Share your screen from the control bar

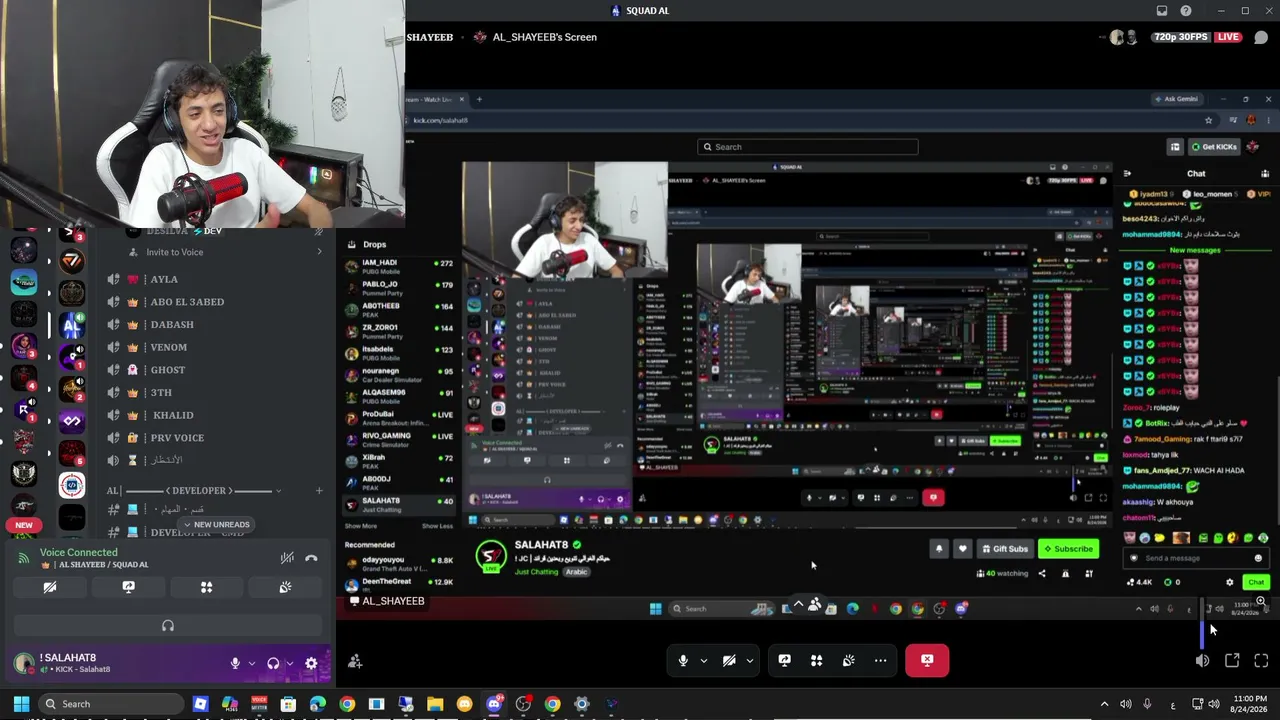coord(784,660)
